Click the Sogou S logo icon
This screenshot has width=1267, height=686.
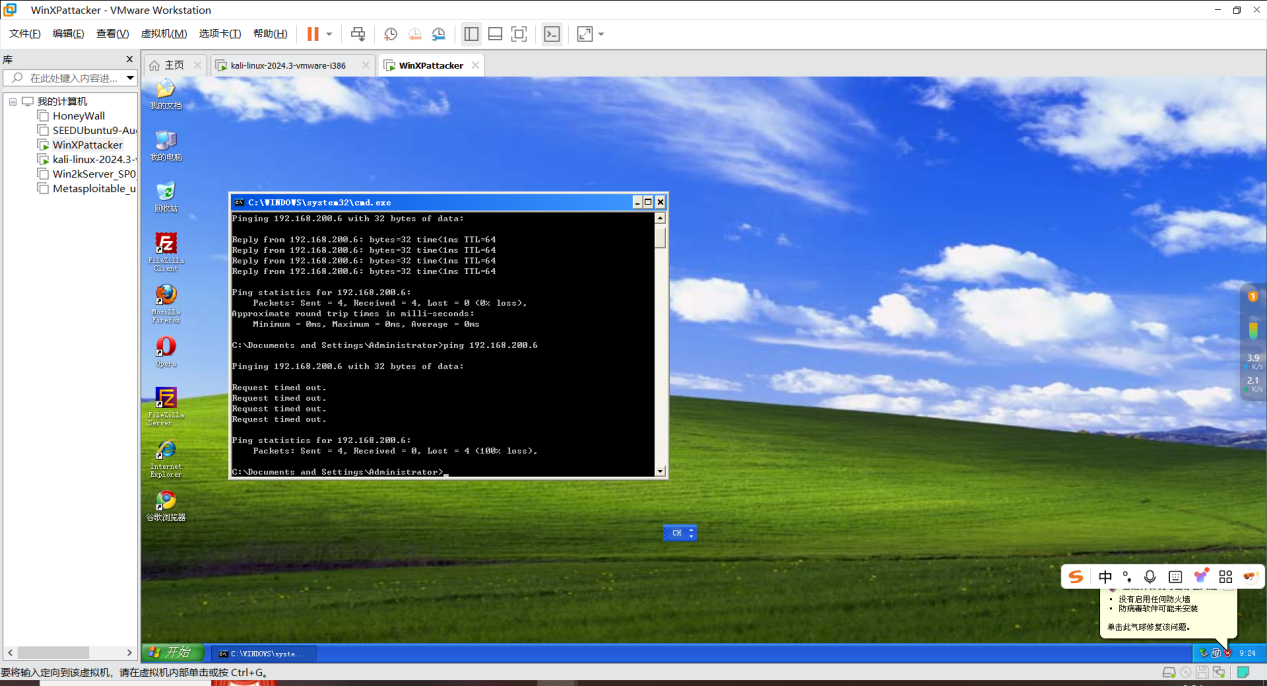[1076, 577]
